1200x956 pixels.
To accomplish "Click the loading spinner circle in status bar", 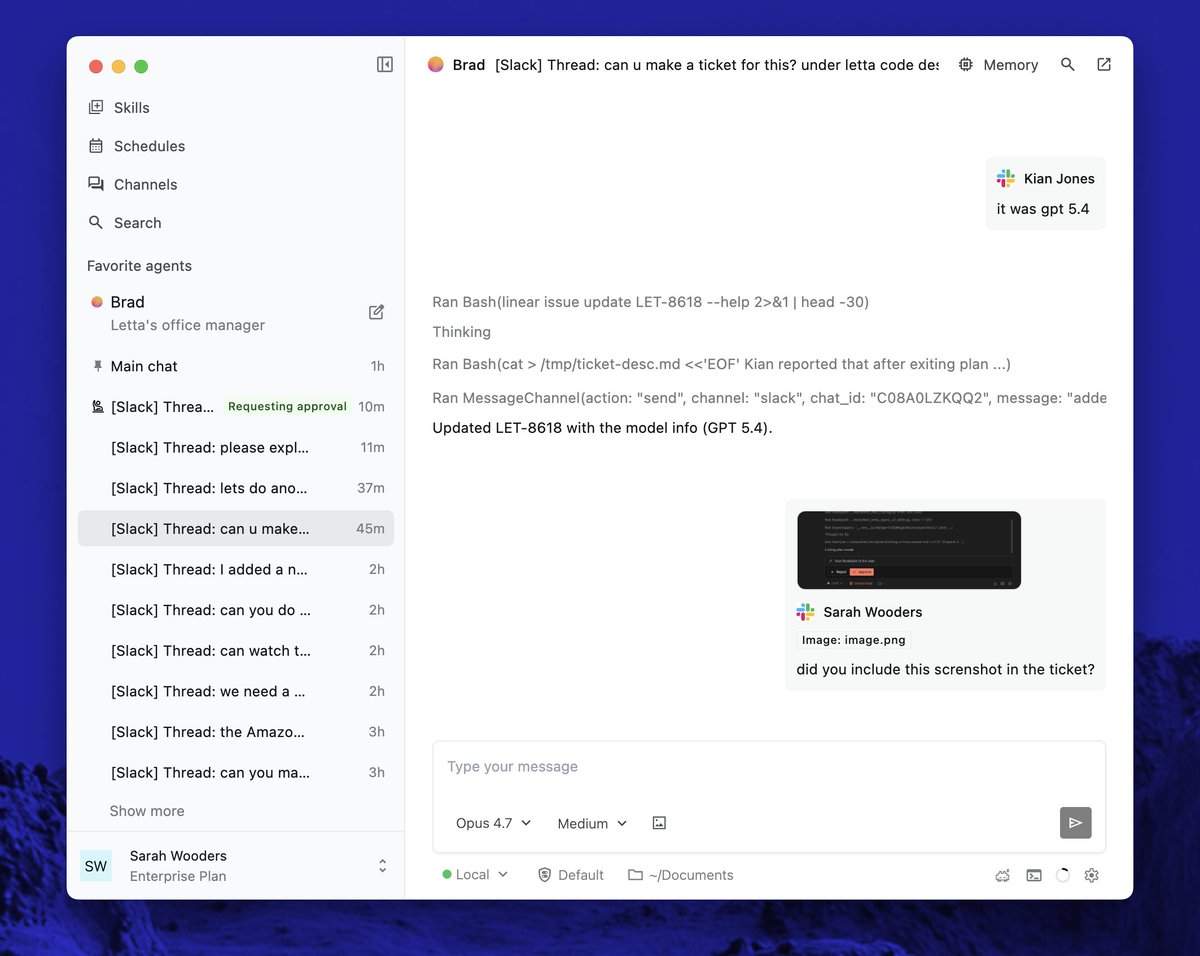I will (x=1063, y=875).
